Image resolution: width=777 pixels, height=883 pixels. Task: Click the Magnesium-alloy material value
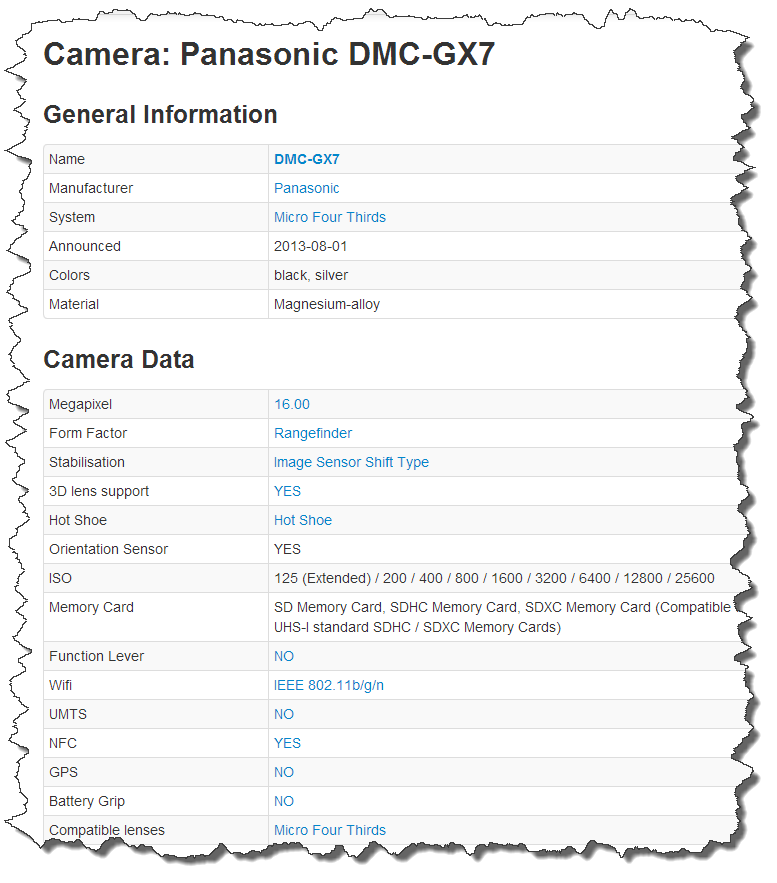(x=327, y=305)
